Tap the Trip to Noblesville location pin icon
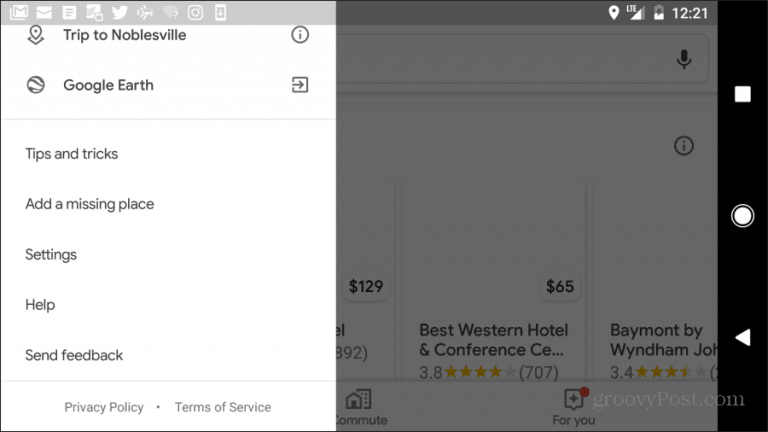The image size is (768, 432). pyautogui.click(x=36, y=35)
